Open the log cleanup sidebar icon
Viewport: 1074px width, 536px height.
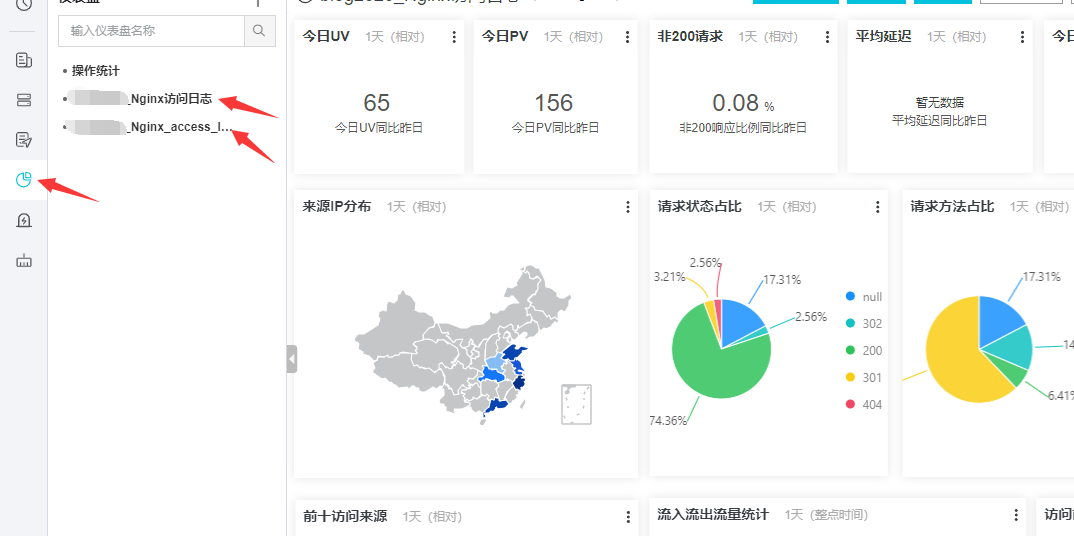(24, 261)
